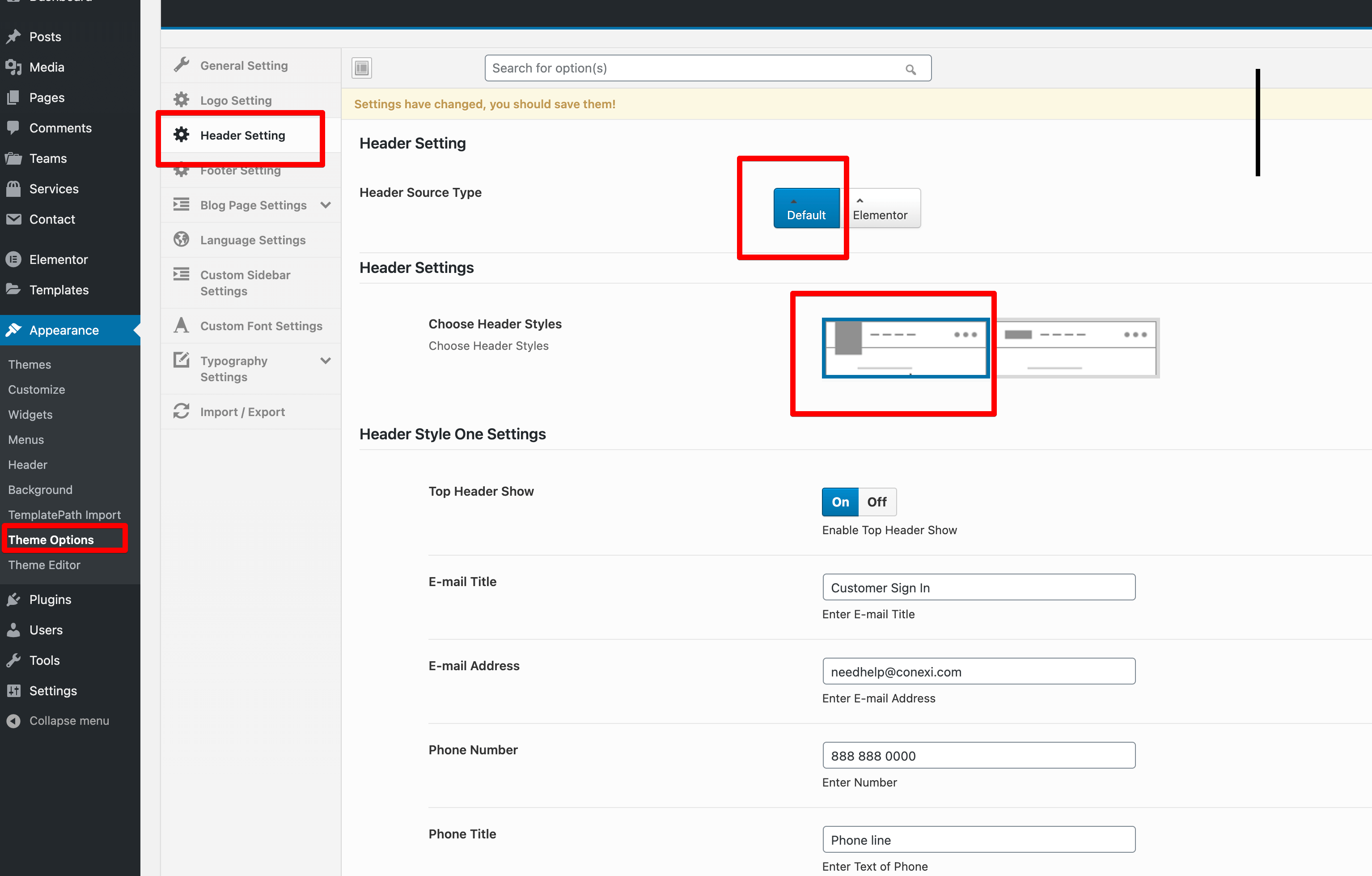1372x876 pixels.
Task: Expand the Blog Page Settings chevron
Action: [x=326, y=204]
